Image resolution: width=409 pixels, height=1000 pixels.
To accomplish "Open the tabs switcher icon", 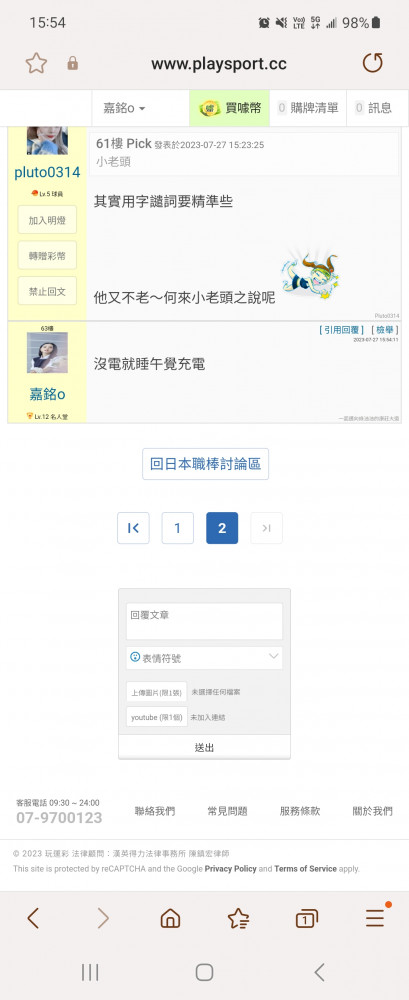I will (x=307, y=918).
